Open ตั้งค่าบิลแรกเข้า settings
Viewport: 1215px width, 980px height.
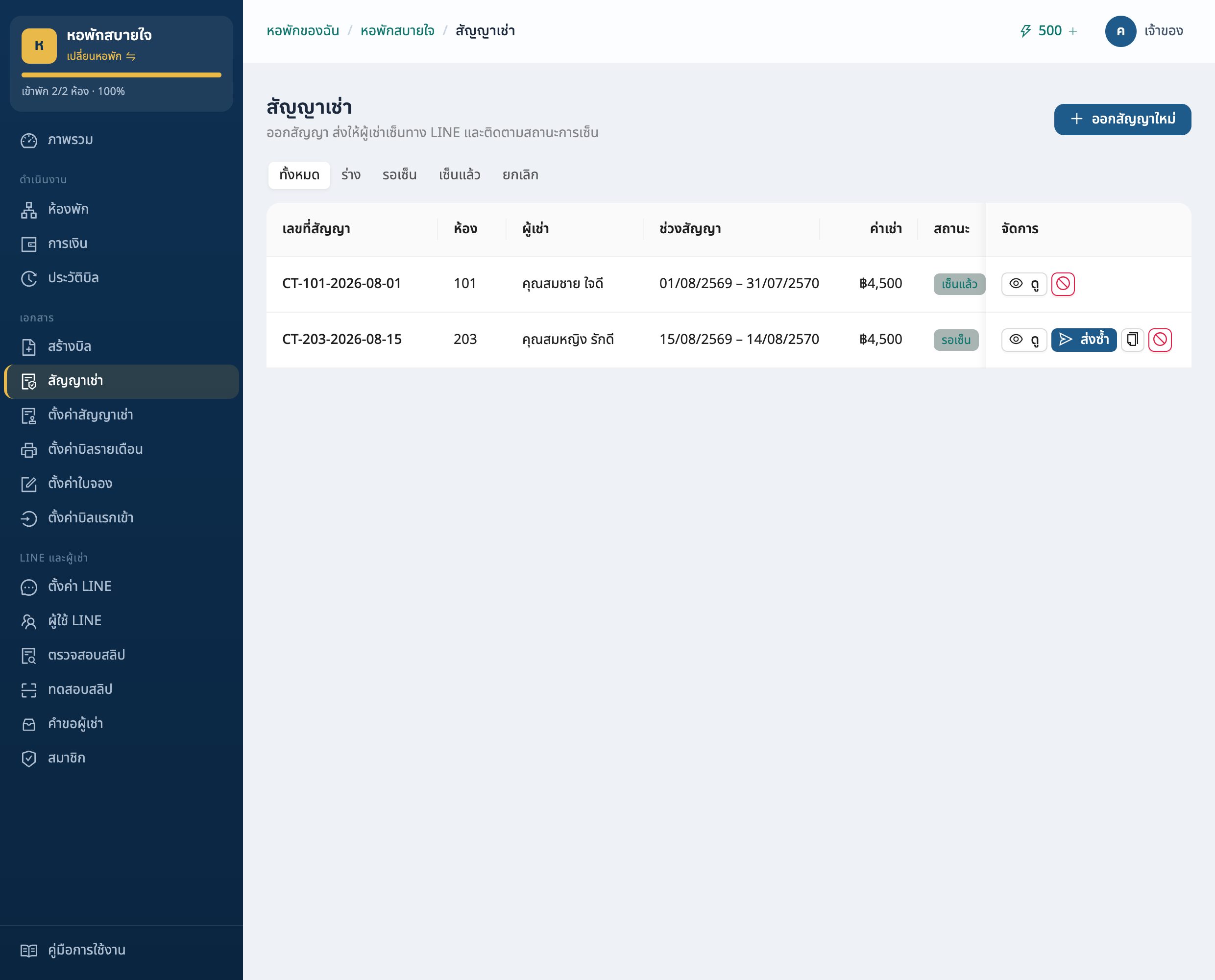pyautogui.click(x=121, y=518)
